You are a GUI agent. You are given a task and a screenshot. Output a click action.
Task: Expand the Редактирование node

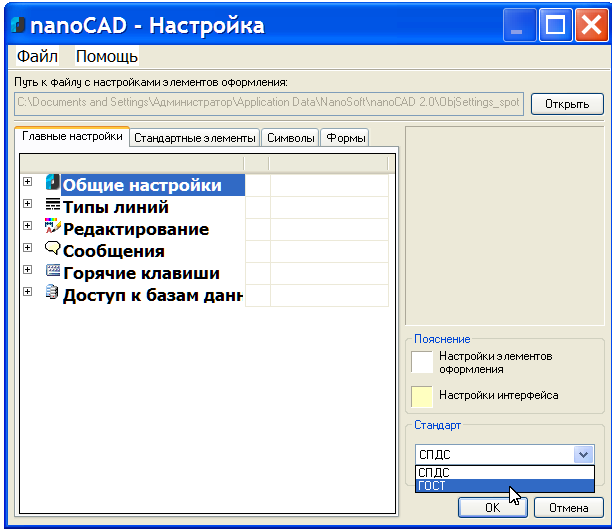27,225
